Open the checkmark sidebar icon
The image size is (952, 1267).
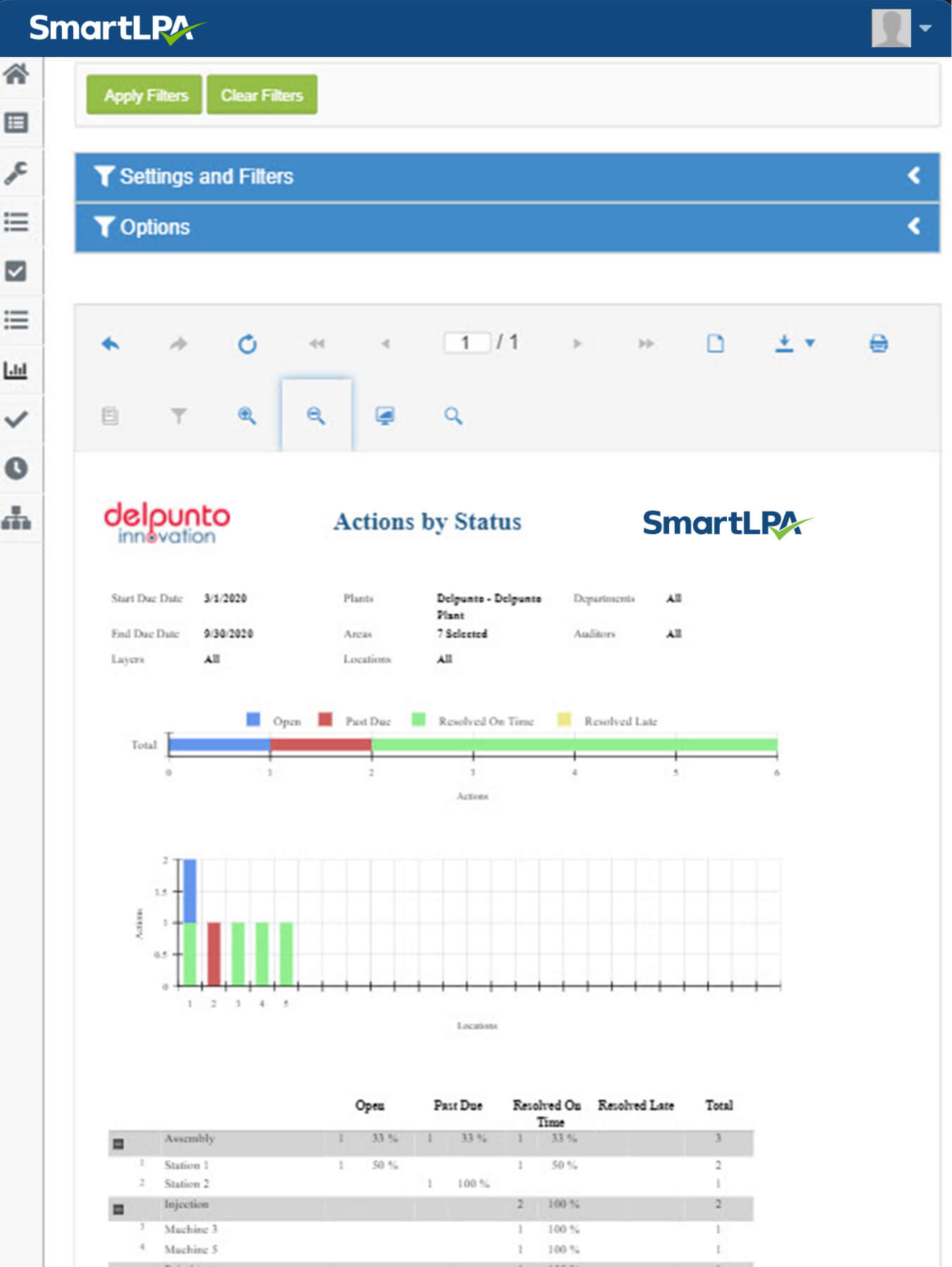[16, 419]
